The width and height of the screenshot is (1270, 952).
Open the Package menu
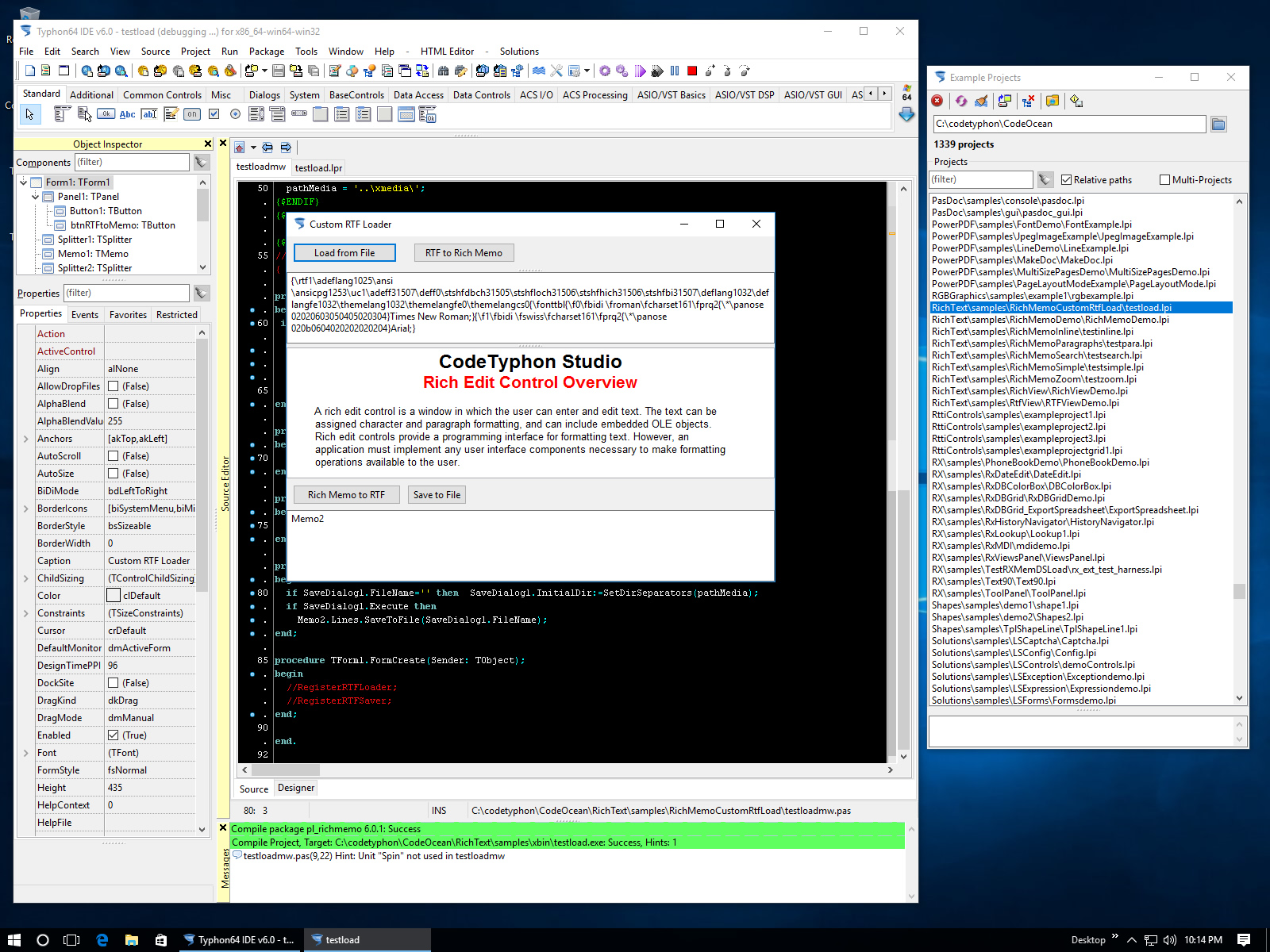[x=267, y=52]
